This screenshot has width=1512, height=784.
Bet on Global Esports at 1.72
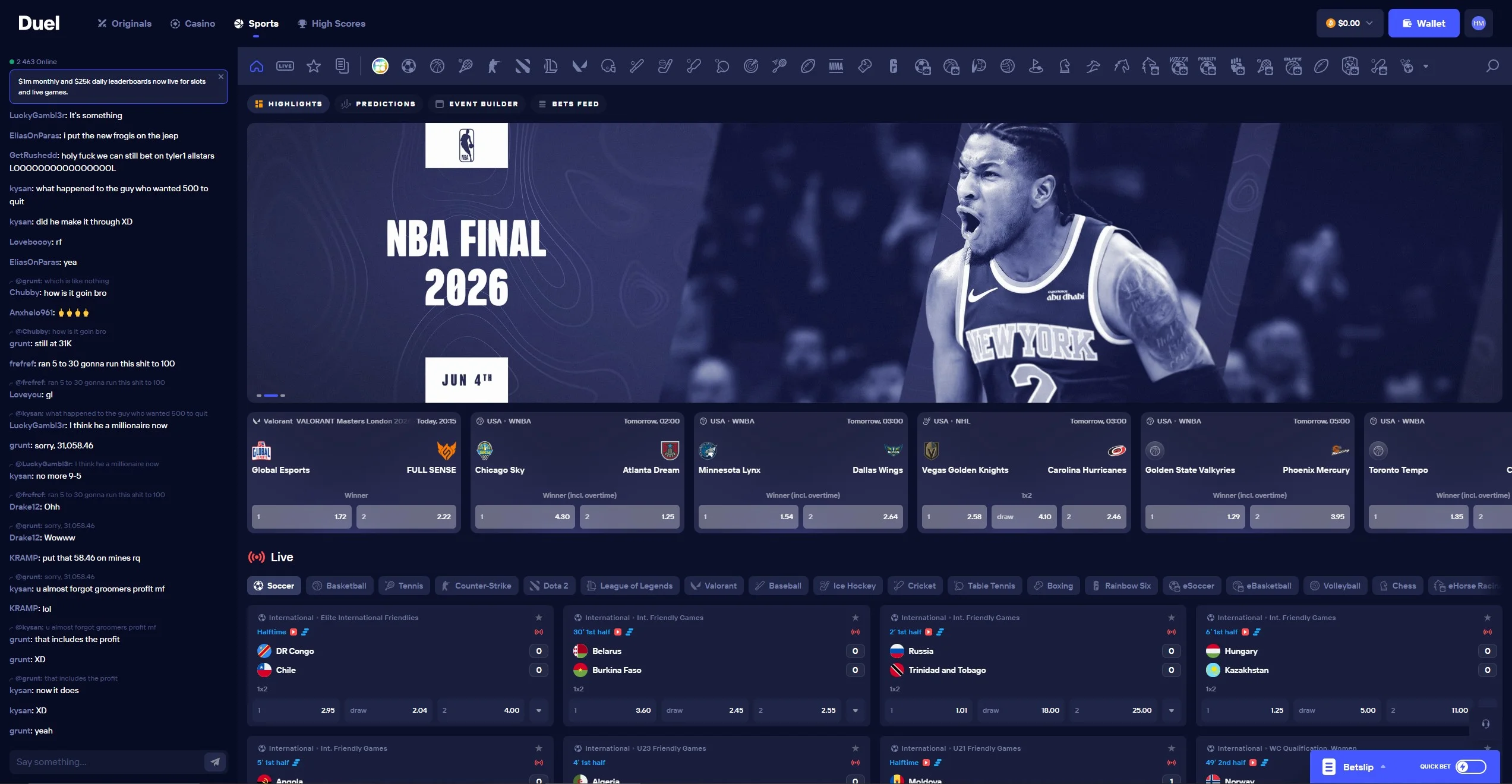302,517
